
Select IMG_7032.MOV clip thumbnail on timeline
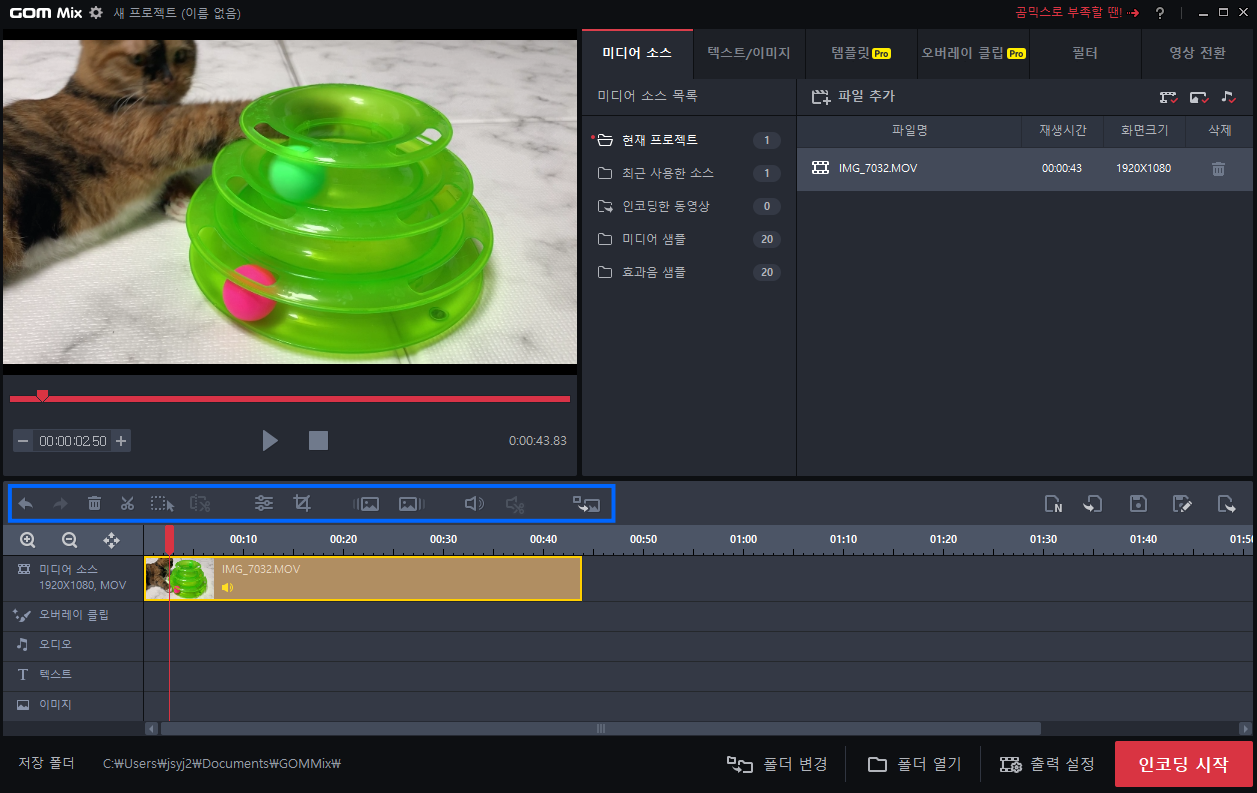pyautogui.click(x=180, y=579)
